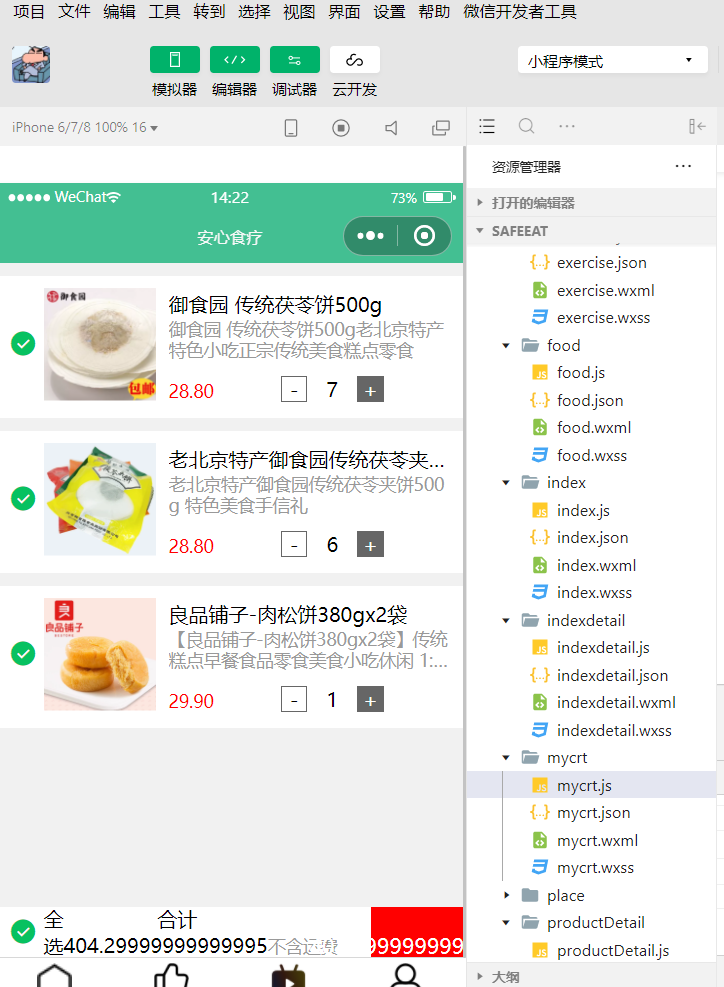Click the 茯苓饼 plate product thumbnail
724x987 pixels.
tap(99, 344)
